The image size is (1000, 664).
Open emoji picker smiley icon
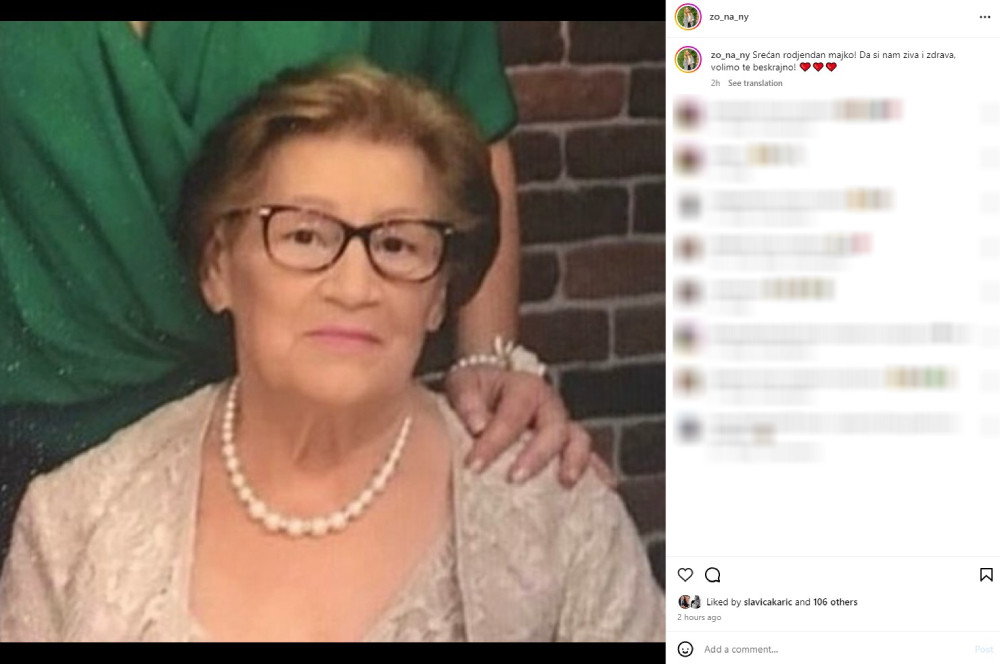click(685, 649)
